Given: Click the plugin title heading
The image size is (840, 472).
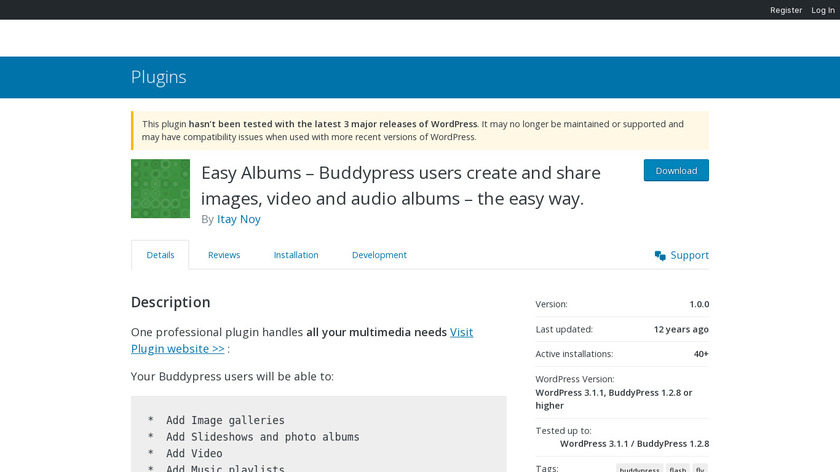Looking at the screenshot, I should point(401,185).
